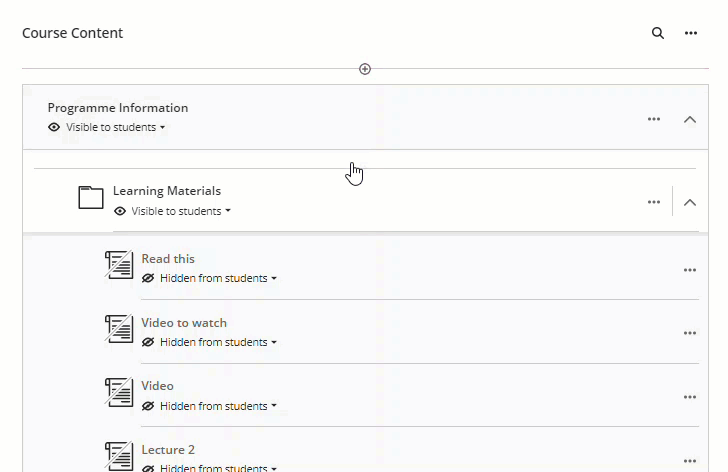Open the Lecture 2 item
728x472 pixels.
[168, 450]
